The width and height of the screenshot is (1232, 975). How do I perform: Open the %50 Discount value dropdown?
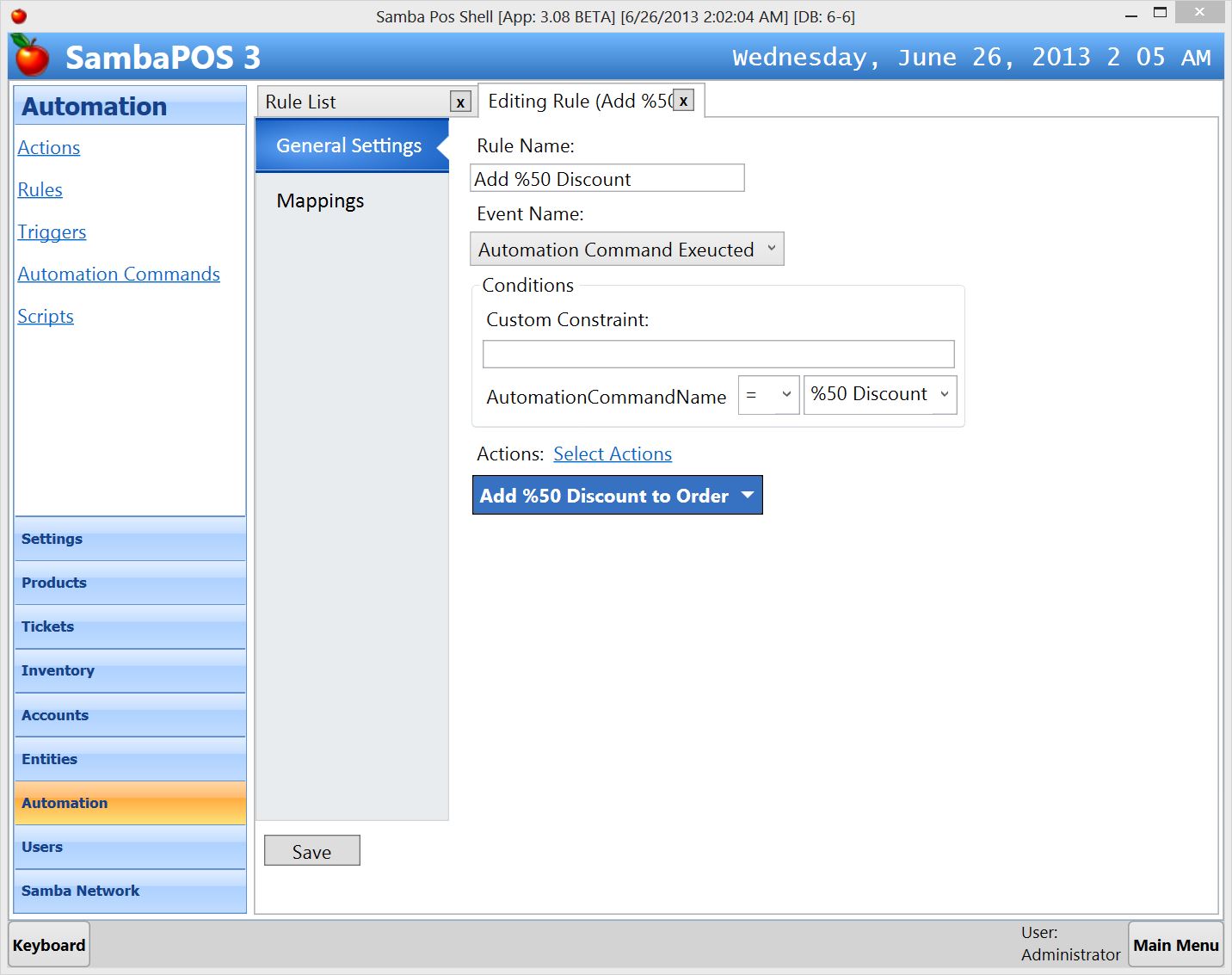(879, 394)
